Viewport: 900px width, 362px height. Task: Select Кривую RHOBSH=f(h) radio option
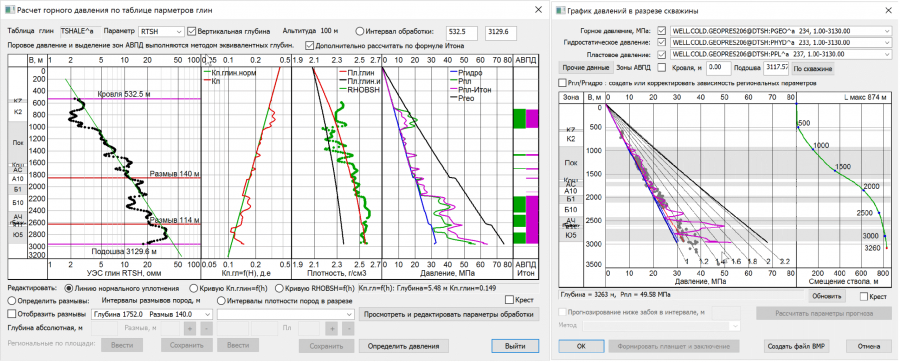click(280, 288)
